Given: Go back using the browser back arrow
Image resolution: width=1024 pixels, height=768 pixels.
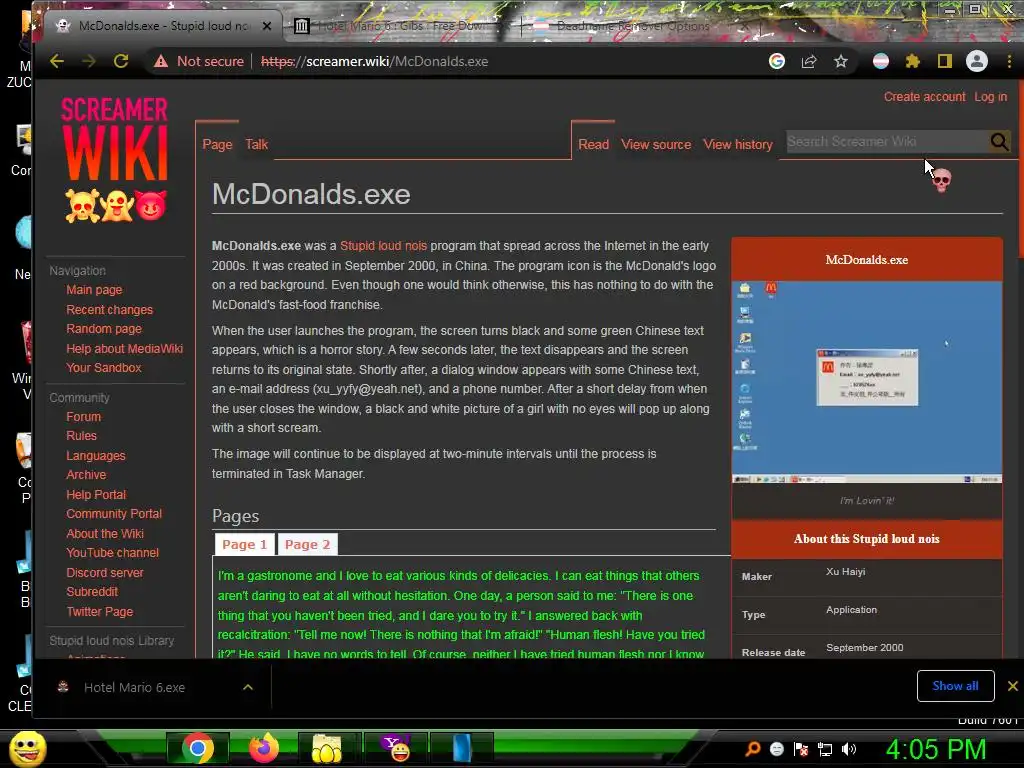Looking at the screenshot, I should (57, 61).
